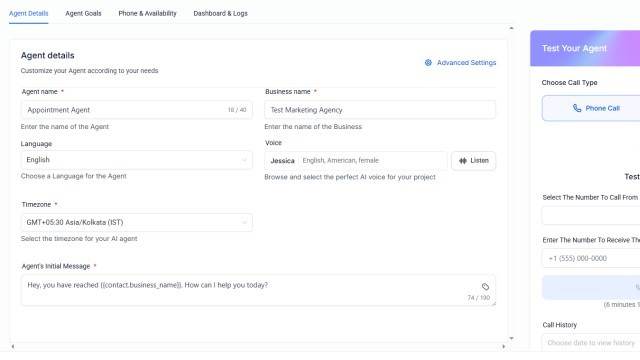Viewport: 640px width, 360px height.
Task: Click the phone icon in Phone Call card
Action: click(x=577, y=108)
